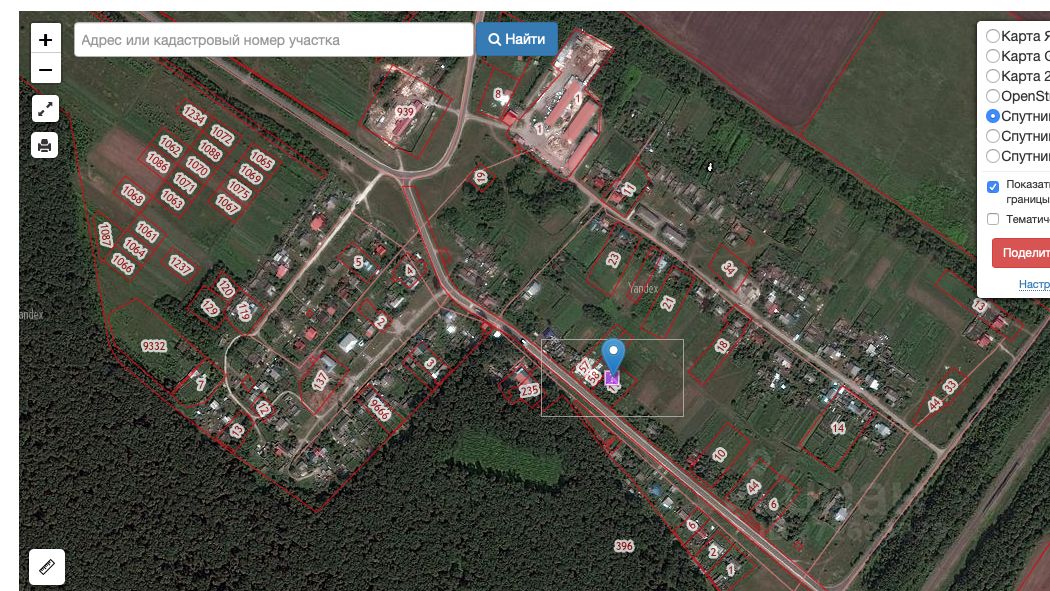The image size is (1050, 591).
Task: Select parcel labeled 235
Action: [x=529, y=391]
